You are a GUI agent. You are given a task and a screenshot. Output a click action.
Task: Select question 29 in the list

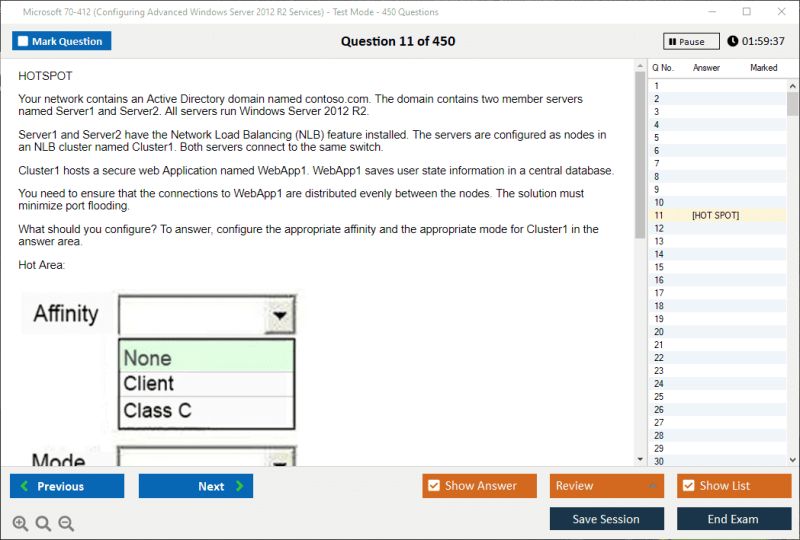point(717,448)
